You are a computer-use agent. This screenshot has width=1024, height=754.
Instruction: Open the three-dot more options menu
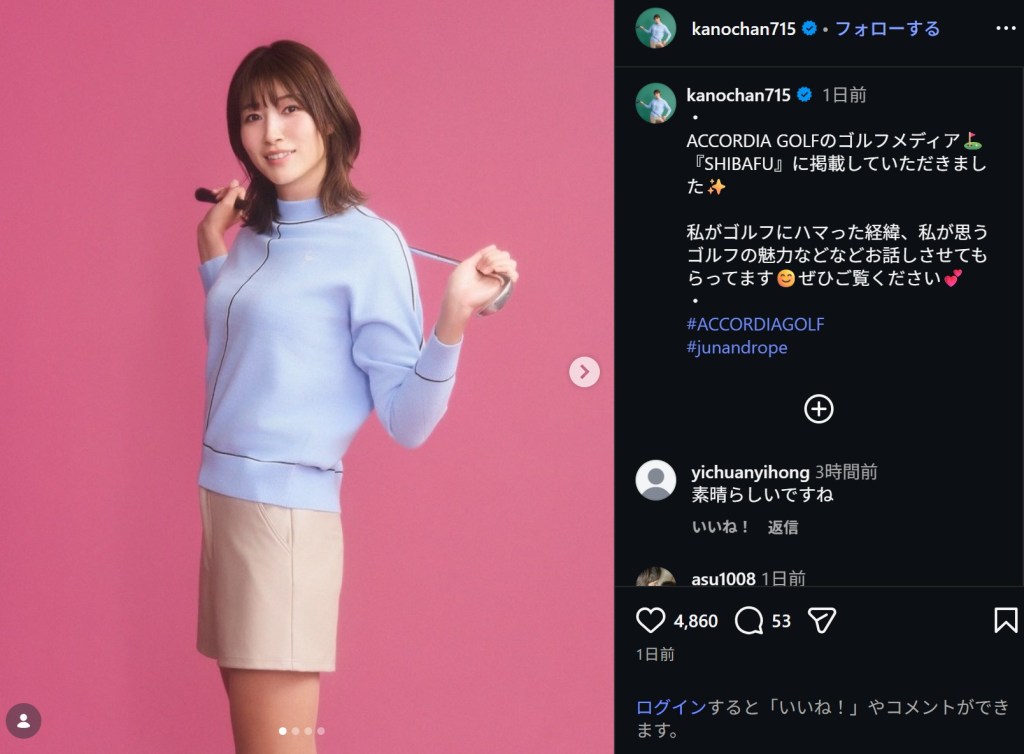click(1006, 28)
